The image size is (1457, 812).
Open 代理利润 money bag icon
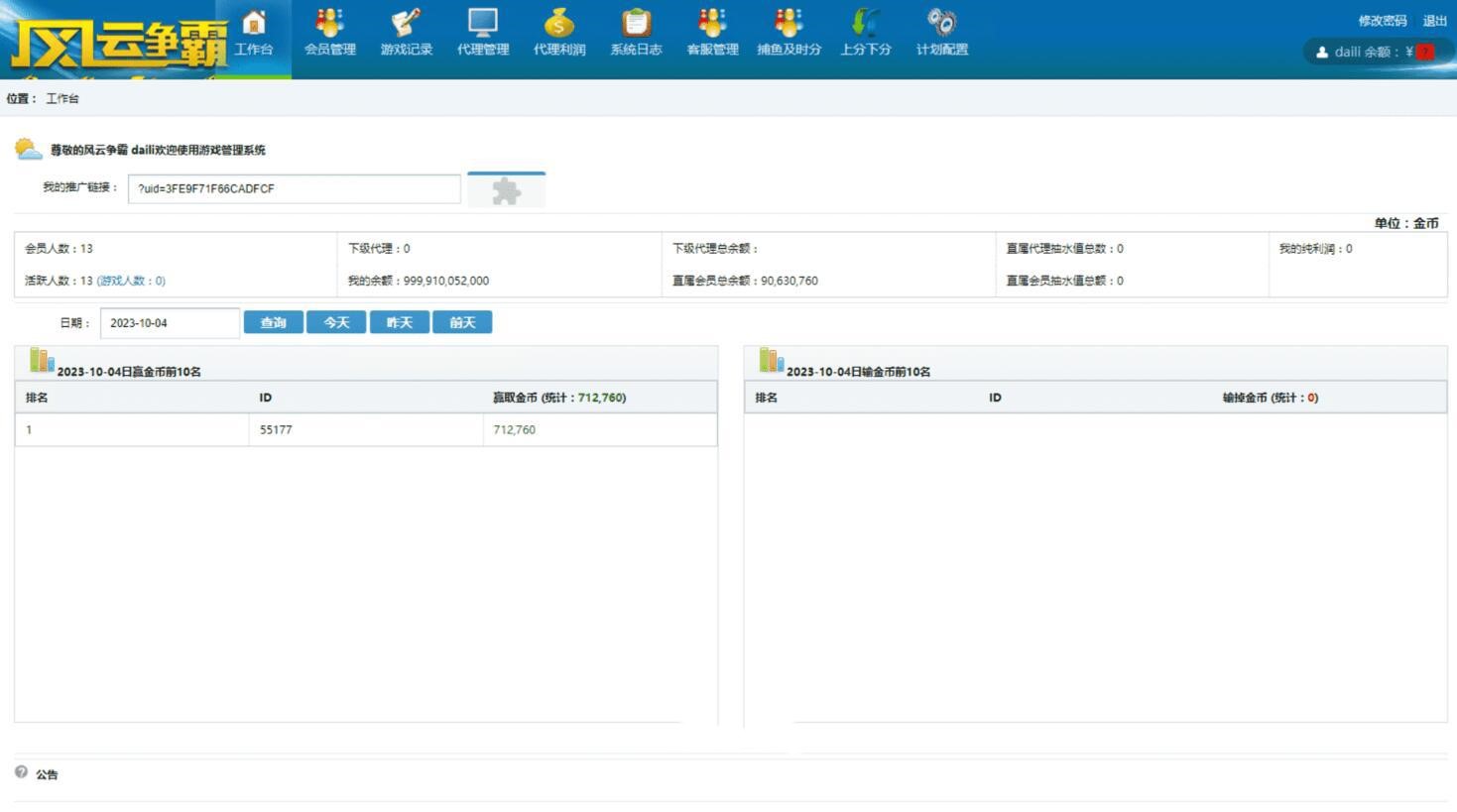pos(558,23)
